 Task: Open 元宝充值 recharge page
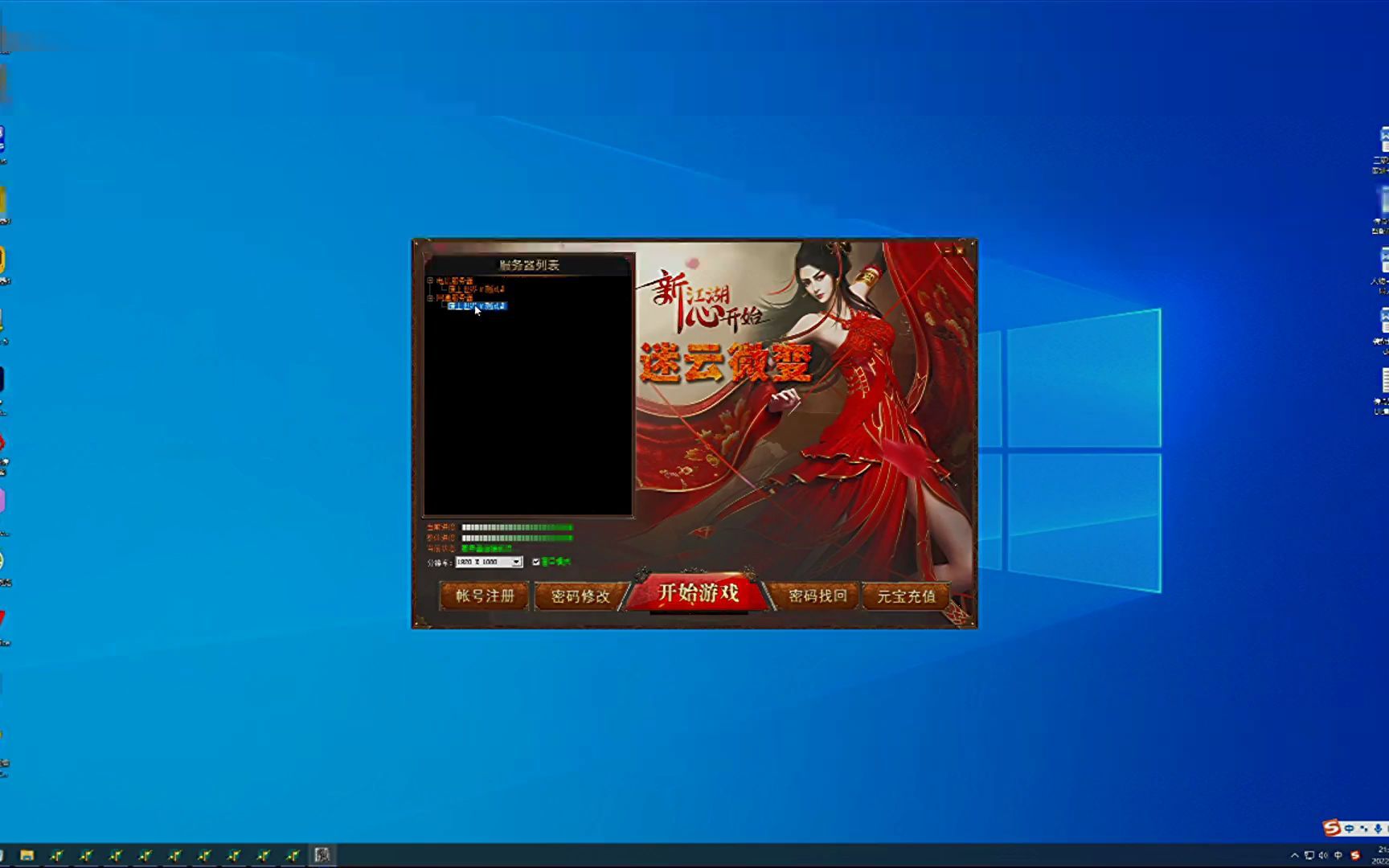906,596
